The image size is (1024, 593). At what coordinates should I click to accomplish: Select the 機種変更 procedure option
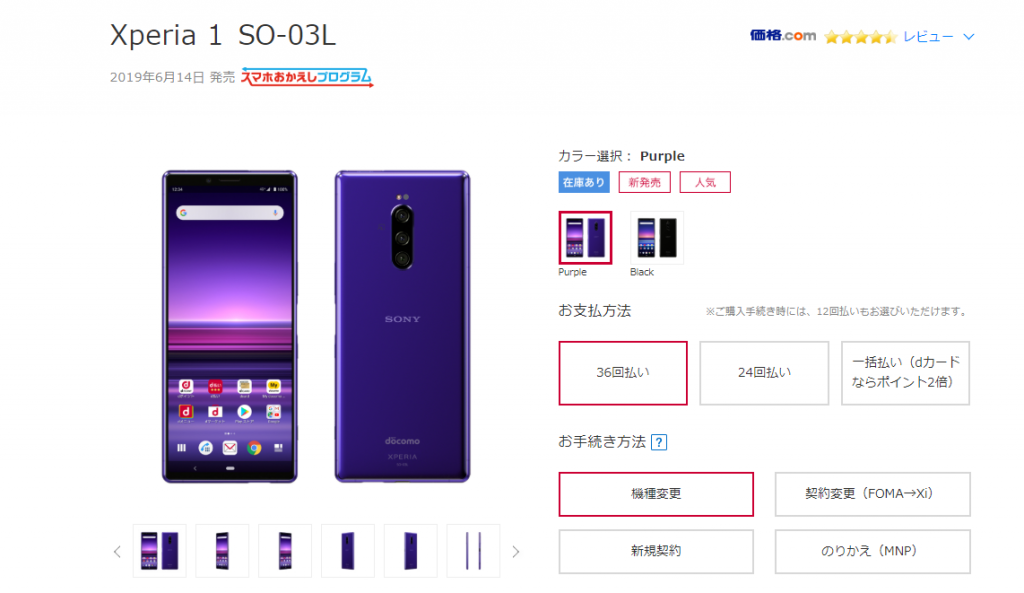click(x=656, y=494)
